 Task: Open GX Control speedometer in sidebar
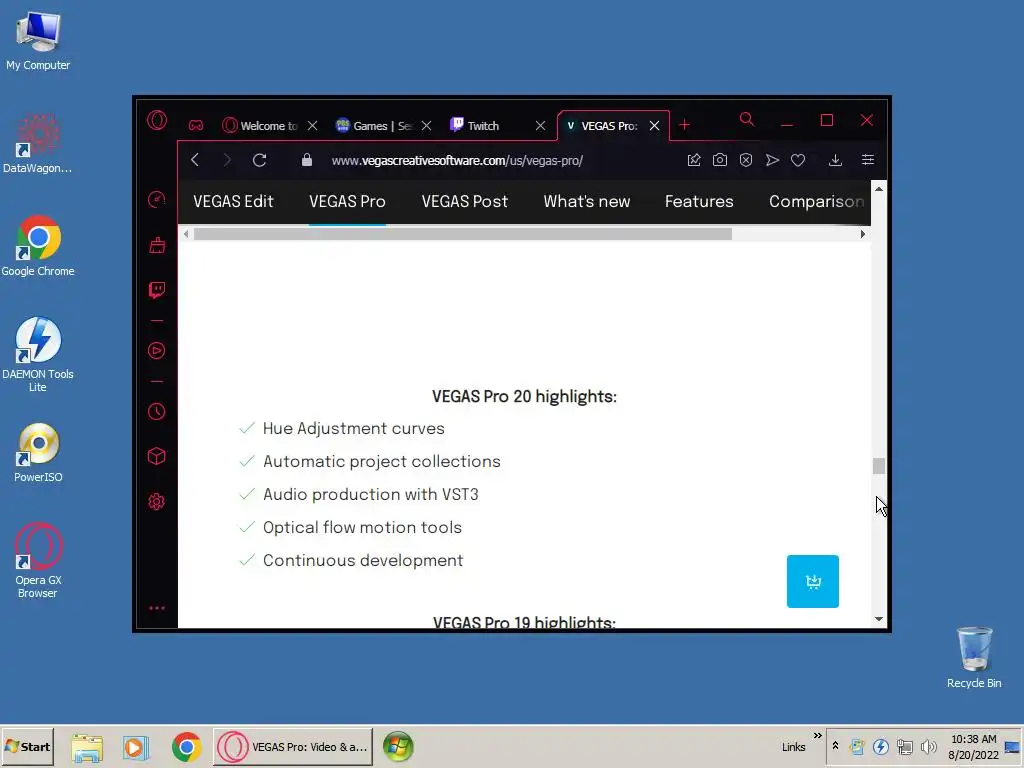tap(157, 199)
